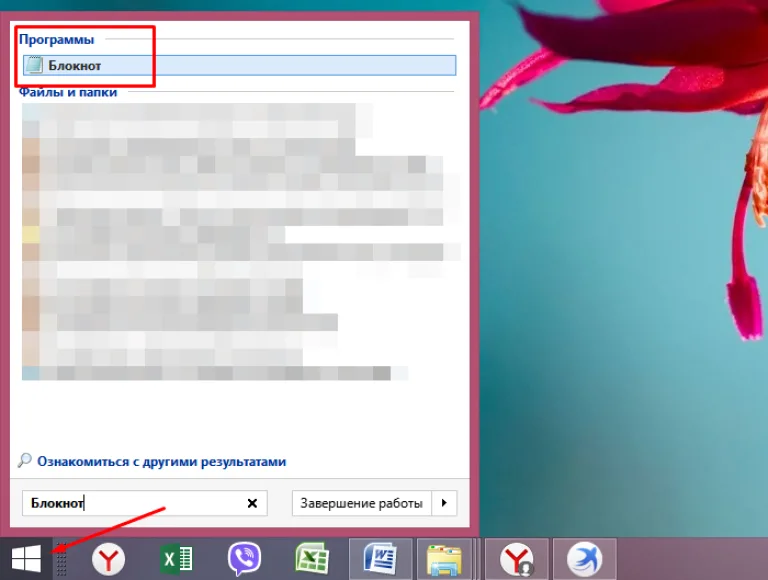Launch Yandex Browser from taskbar
The height and width of the screenshot is (580, 768).
[108, 559]
